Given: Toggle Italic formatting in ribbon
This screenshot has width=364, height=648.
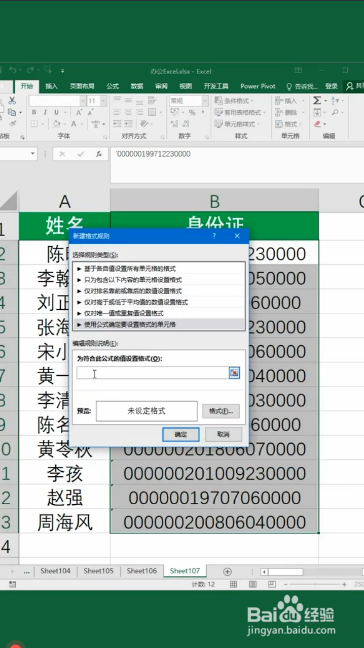Looking at the screenshot, I should pyautogui.click(x=45, y=112).
